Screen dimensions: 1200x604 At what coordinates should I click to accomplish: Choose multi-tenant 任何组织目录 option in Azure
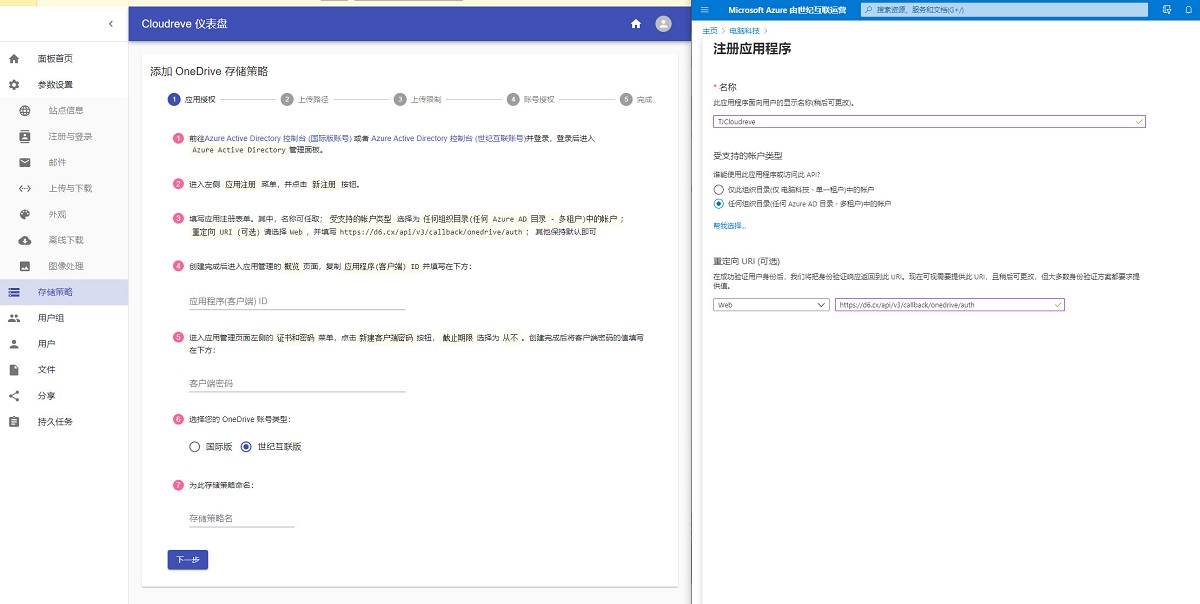point(718,203)
